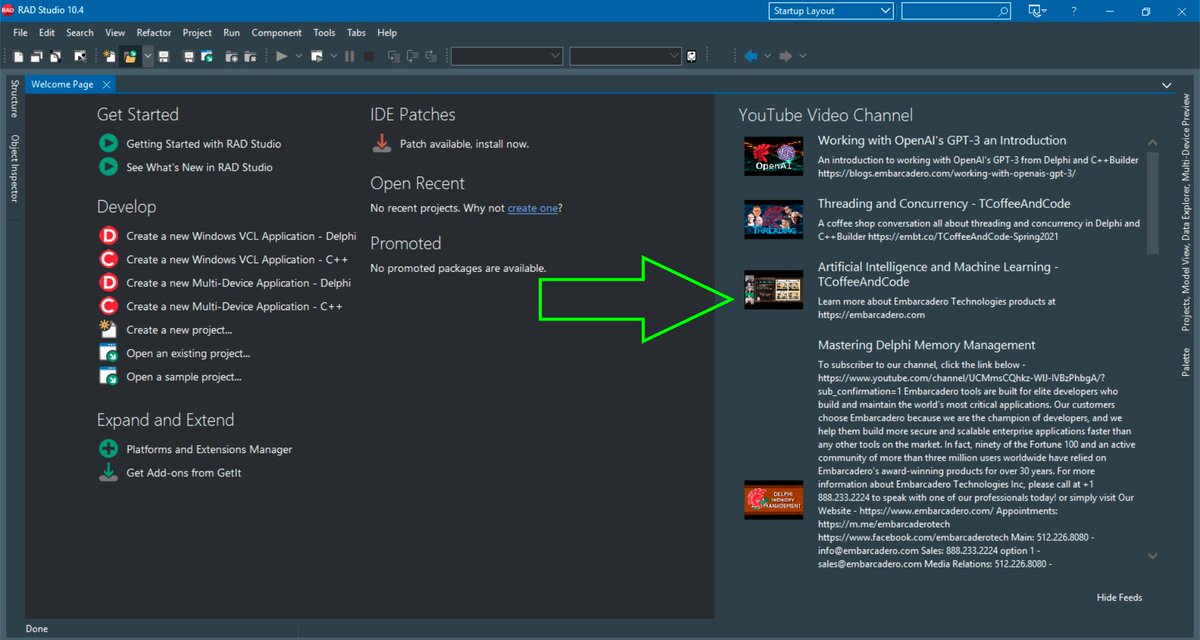Click the Open an existing project icon
Image resolution: width=1200 pixels, height=640 pixels.
(x=108, y=353)
